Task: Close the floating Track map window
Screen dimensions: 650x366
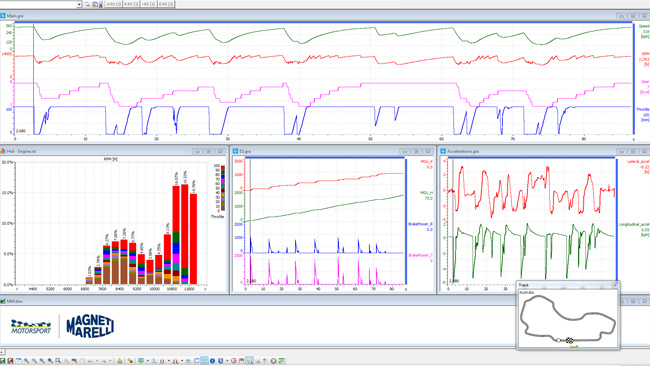Action: click(615, 285)
